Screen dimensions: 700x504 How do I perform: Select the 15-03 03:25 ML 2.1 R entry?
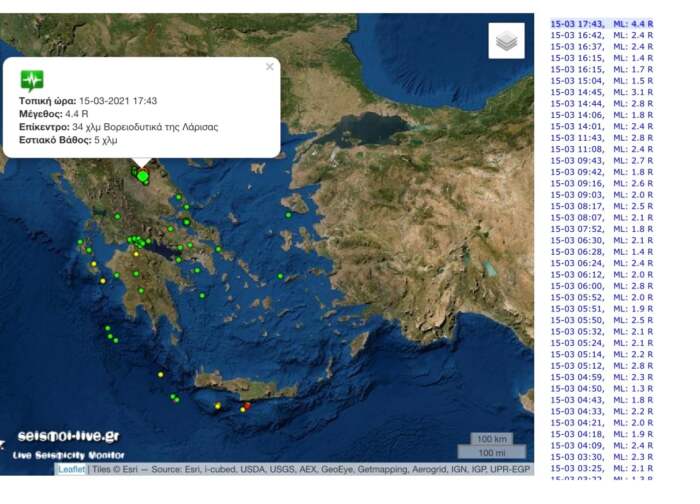[601, 468]
